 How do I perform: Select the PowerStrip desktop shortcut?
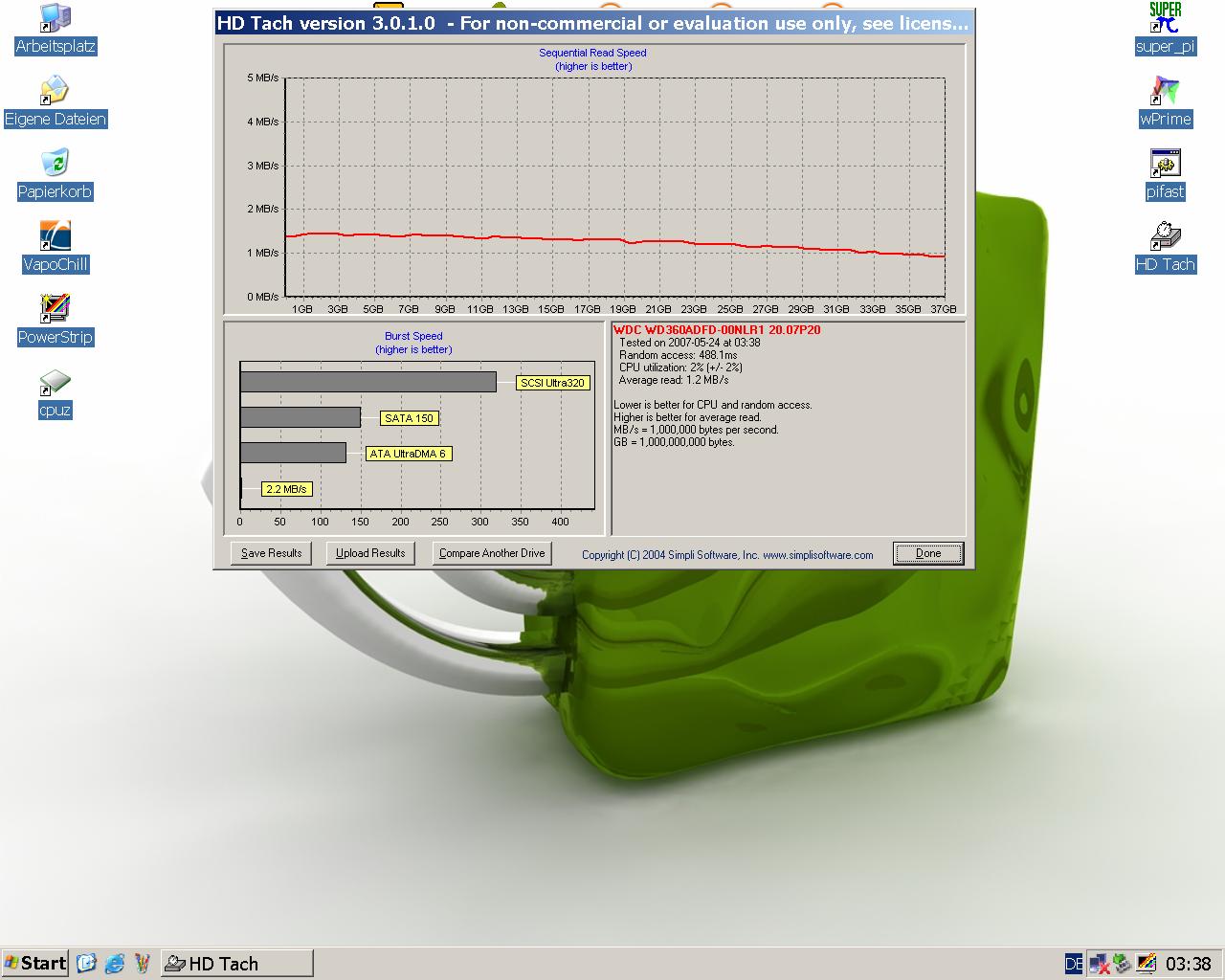pyautogui.click(x=55, y=309)
